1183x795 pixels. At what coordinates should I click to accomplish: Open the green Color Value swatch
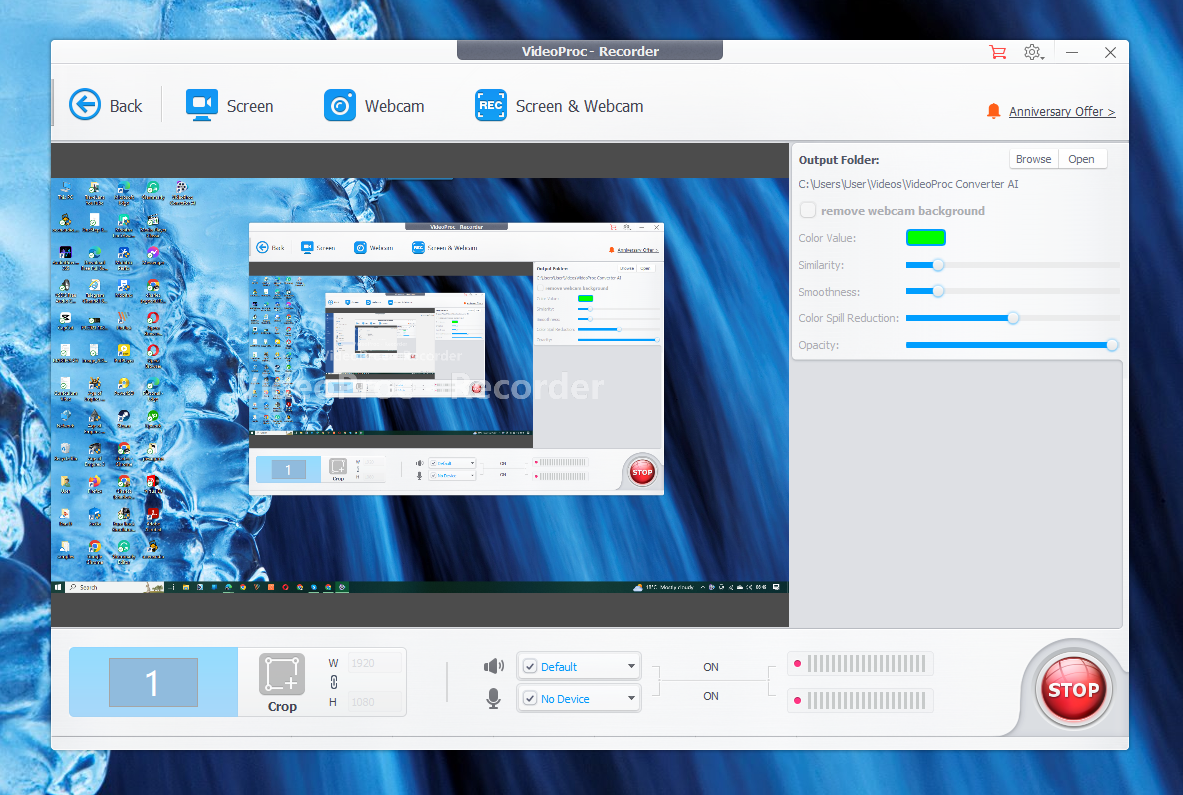[925, 238]
